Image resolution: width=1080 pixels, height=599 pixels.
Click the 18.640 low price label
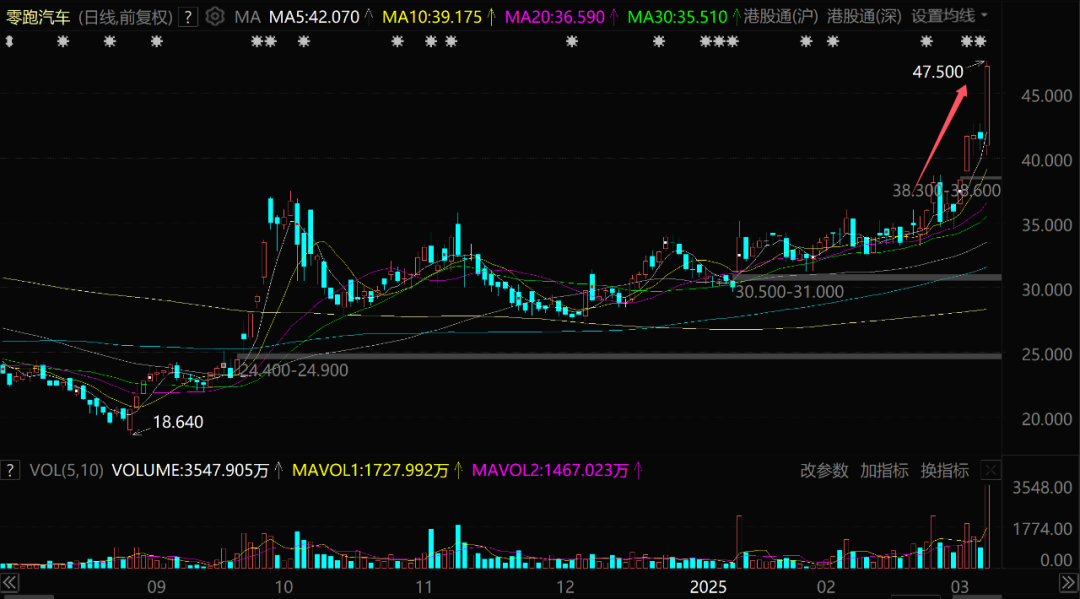178,422
